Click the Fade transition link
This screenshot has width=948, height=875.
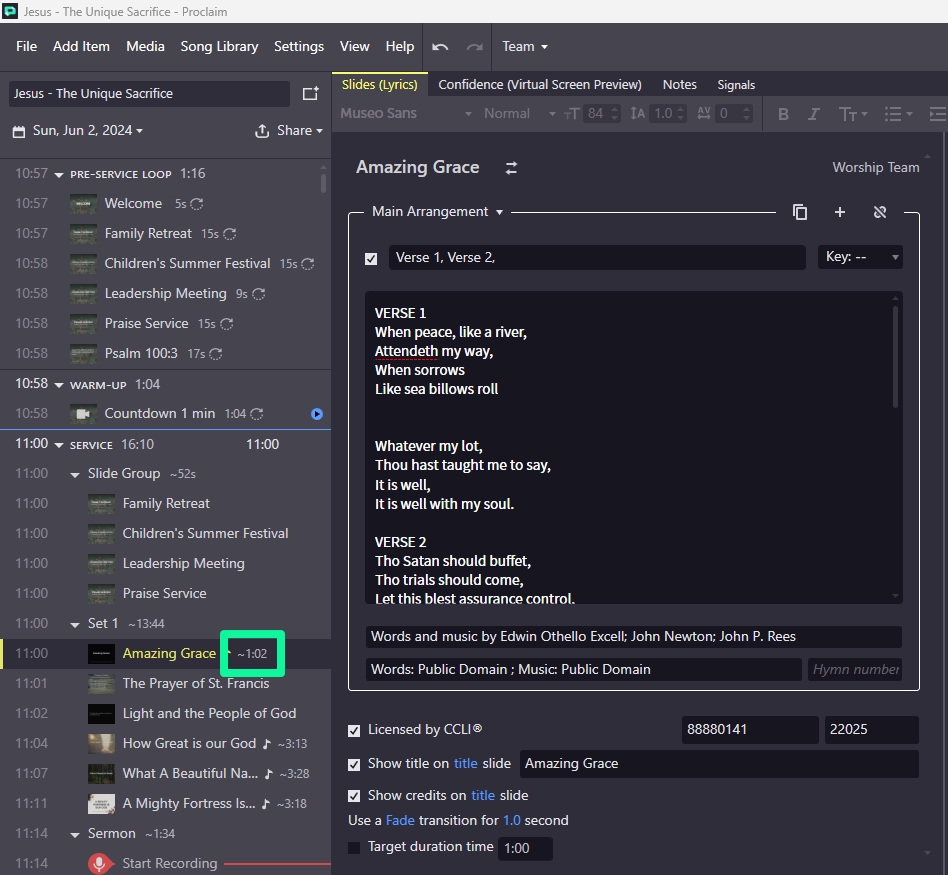(400, 821)
